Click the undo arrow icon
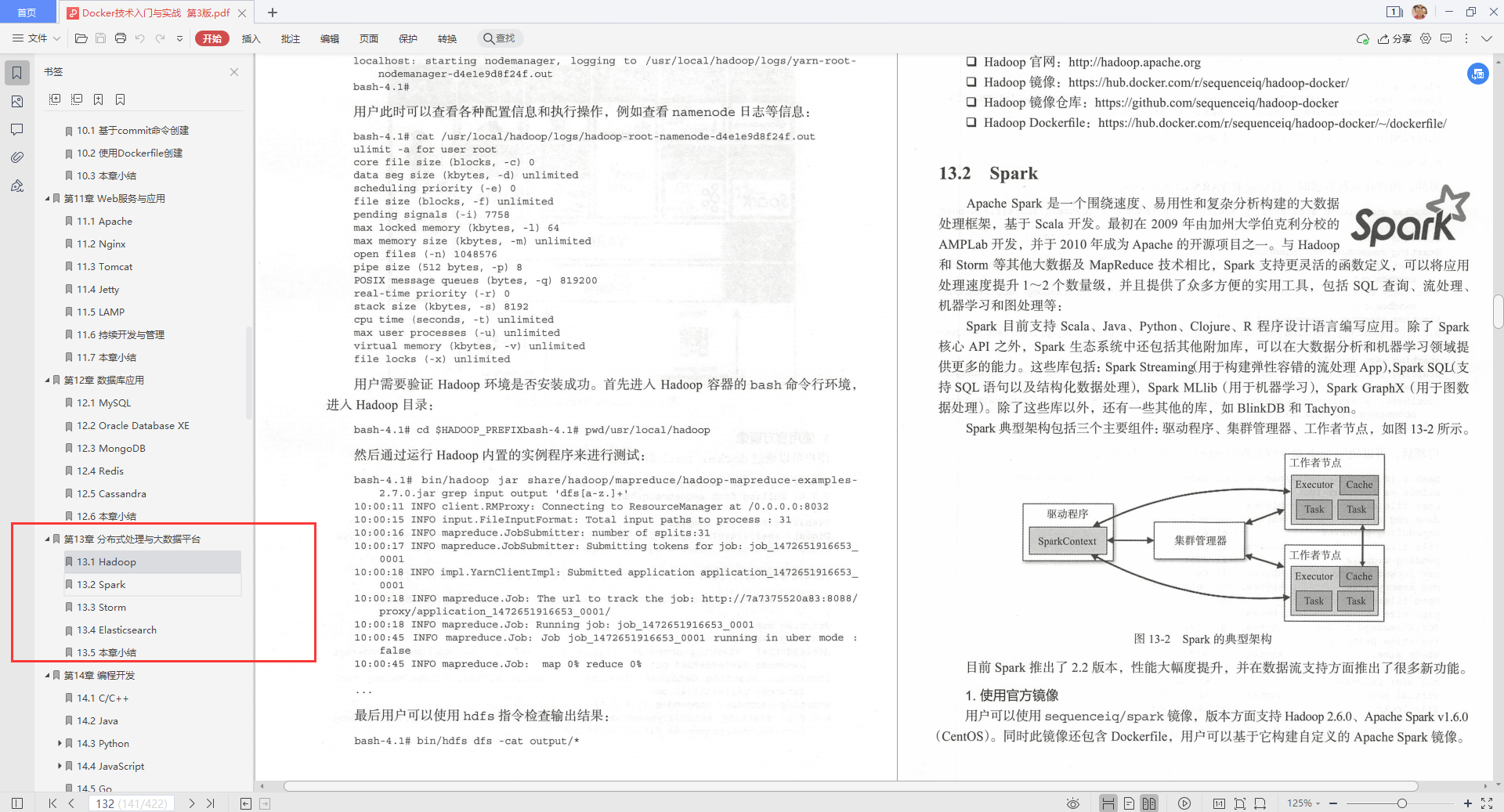Image resolution: width=1504 pixels, height=812 pixels. [x=139, y=38]
